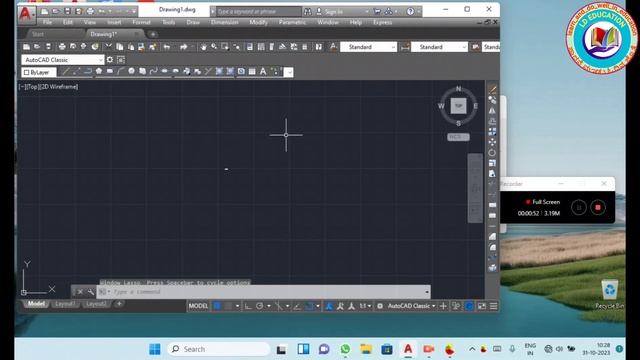The height and width of the screenshot is (360, 640).
Task: Click the keyword search box in title bar
Action: (259, 11)
